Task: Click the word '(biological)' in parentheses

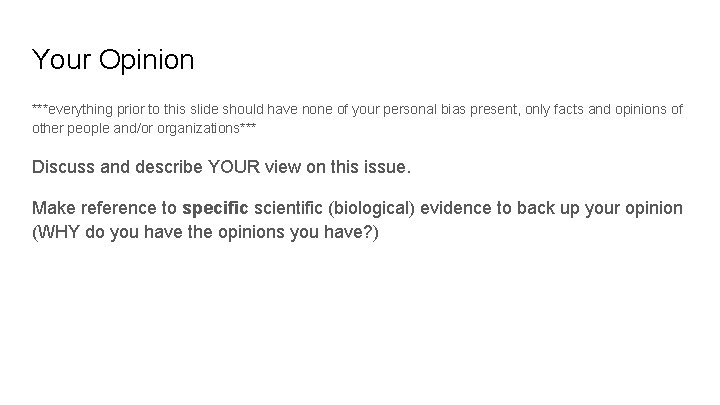Action: 371,208
